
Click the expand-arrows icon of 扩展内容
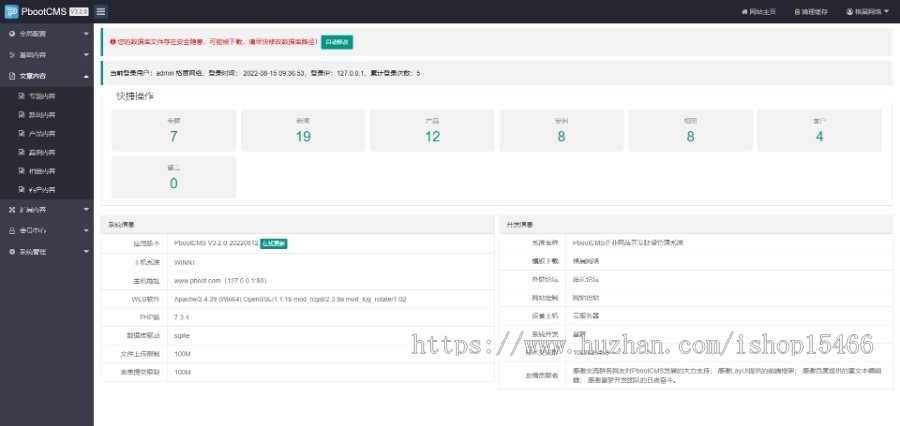pyautogui.click(x=12, y=210)
